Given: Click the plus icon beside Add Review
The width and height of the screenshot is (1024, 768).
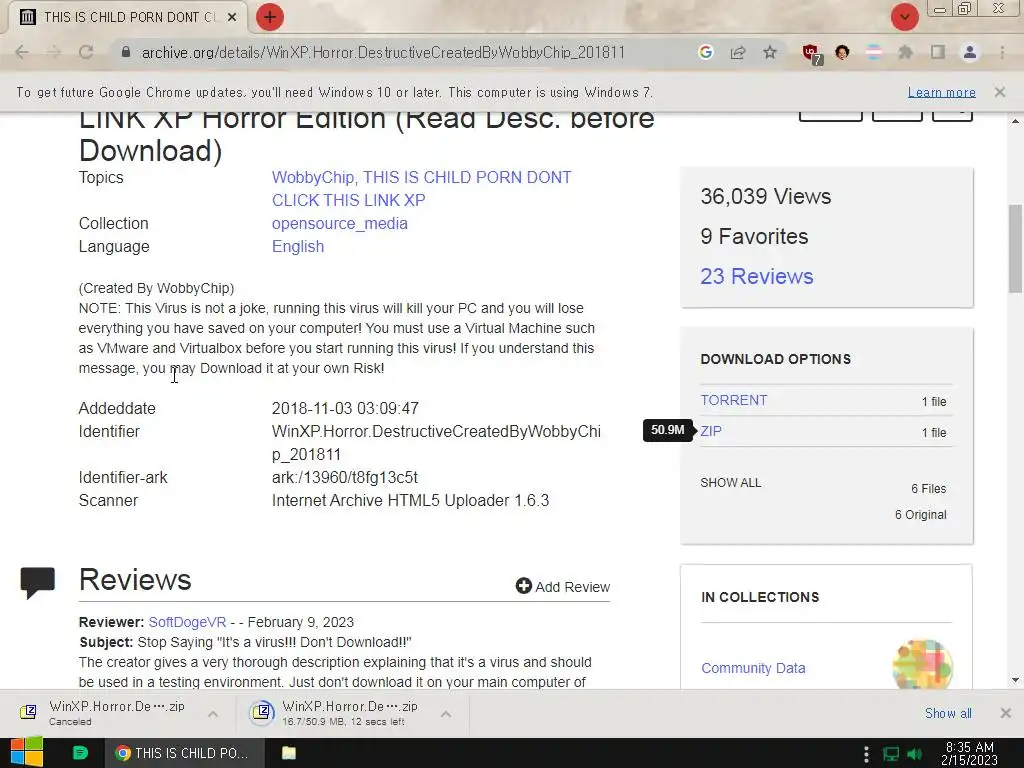Looking at the screenshot, I should pos(523,586).
